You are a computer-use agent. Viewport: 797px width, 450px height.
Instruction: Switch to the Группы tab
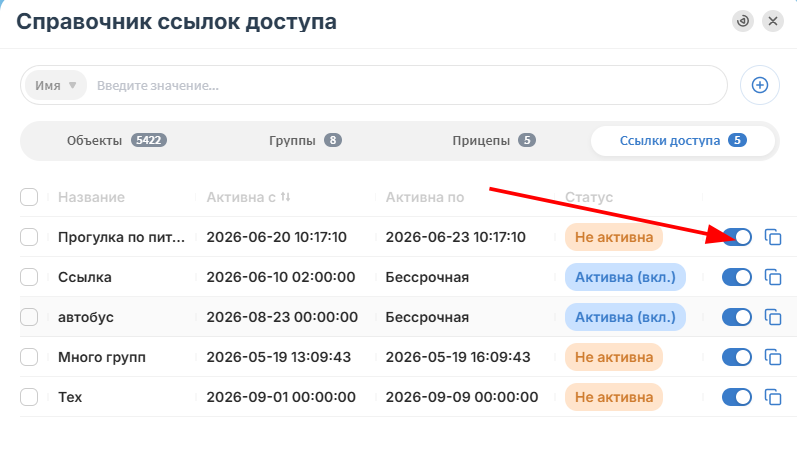click(x=305, y=140)
